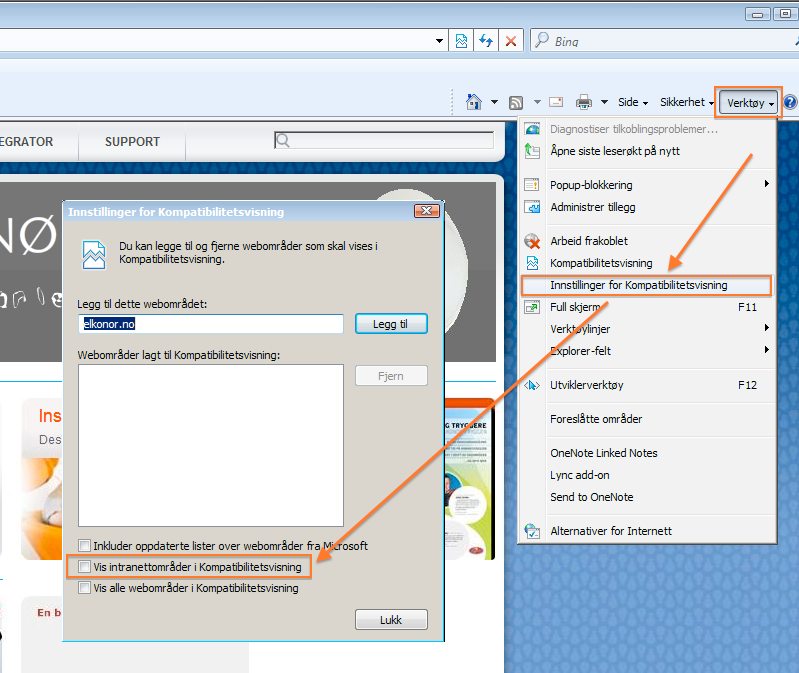Click the Home page icon
799x673 pixels.
474,102
